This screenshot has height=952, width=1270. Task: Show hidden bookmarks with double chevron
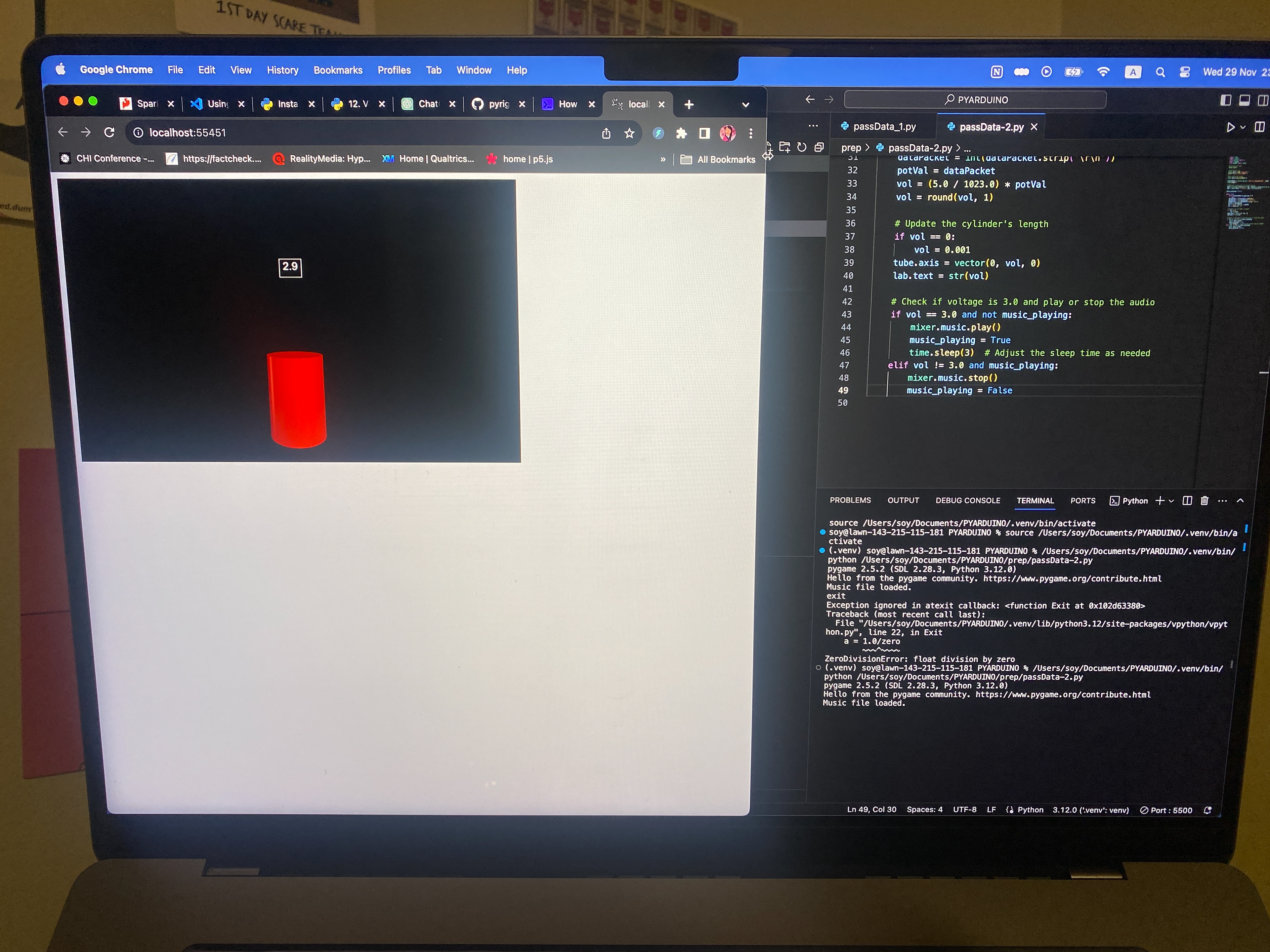[x=663, y=160]
